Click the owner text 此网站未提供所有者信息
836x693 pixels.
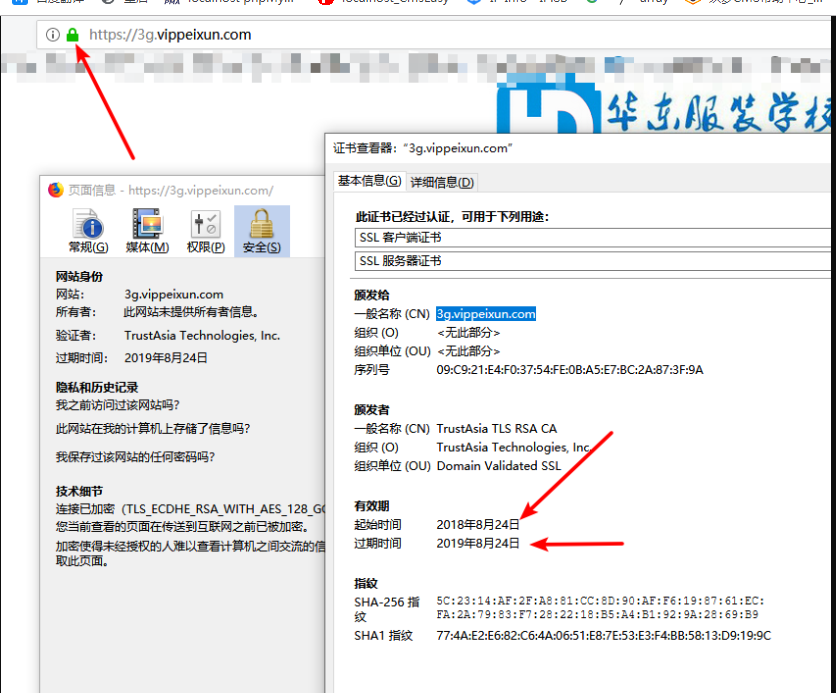point(191,312)
